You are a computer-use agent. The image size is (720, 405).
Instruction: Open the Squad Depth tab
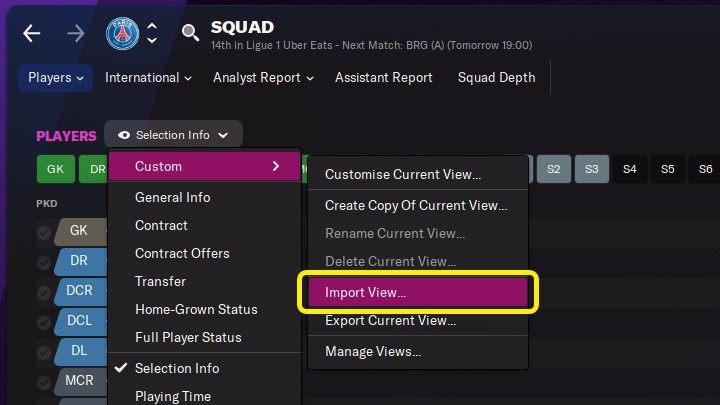click(496, 77)
